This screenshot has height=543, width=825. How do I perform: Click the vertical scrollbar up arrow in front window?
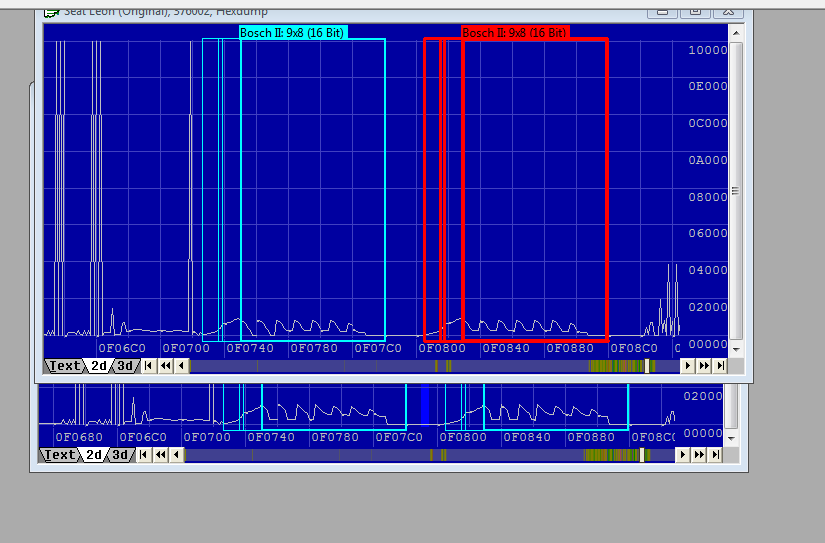[x=736, y=33]
